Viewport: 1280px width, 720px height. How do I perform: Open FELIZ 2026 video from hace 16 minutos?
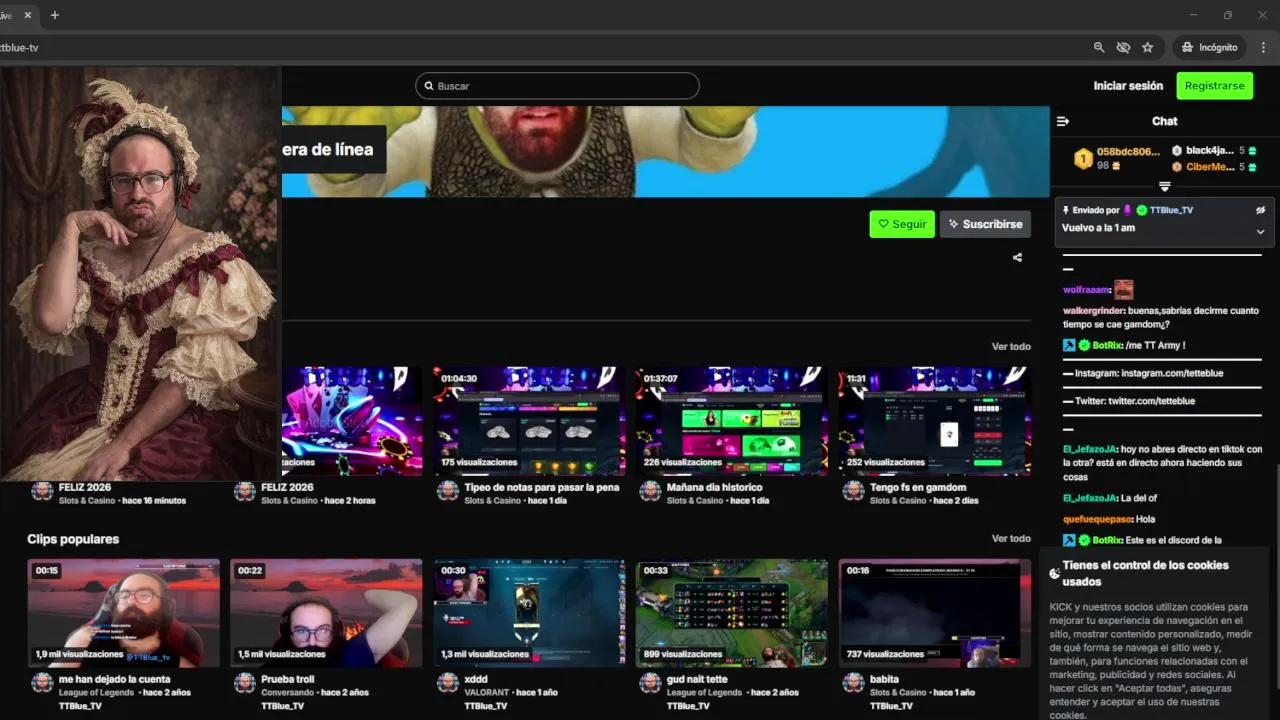(85, 488)
